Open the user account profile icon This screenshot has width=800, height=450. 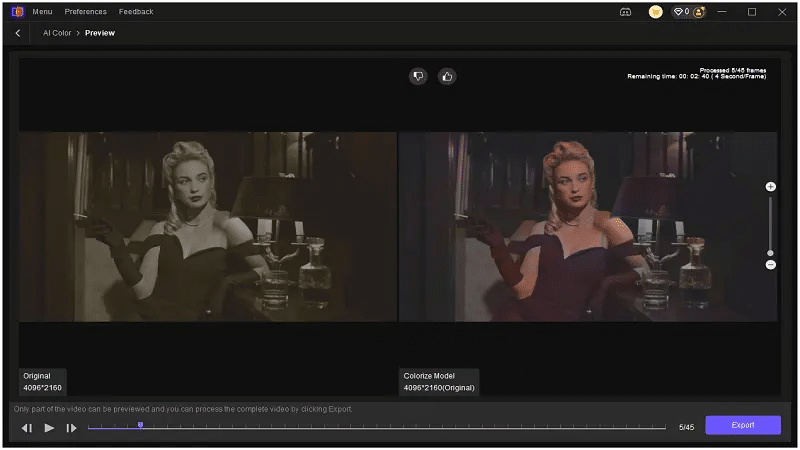pyautogui.click(x=699, y=12)
